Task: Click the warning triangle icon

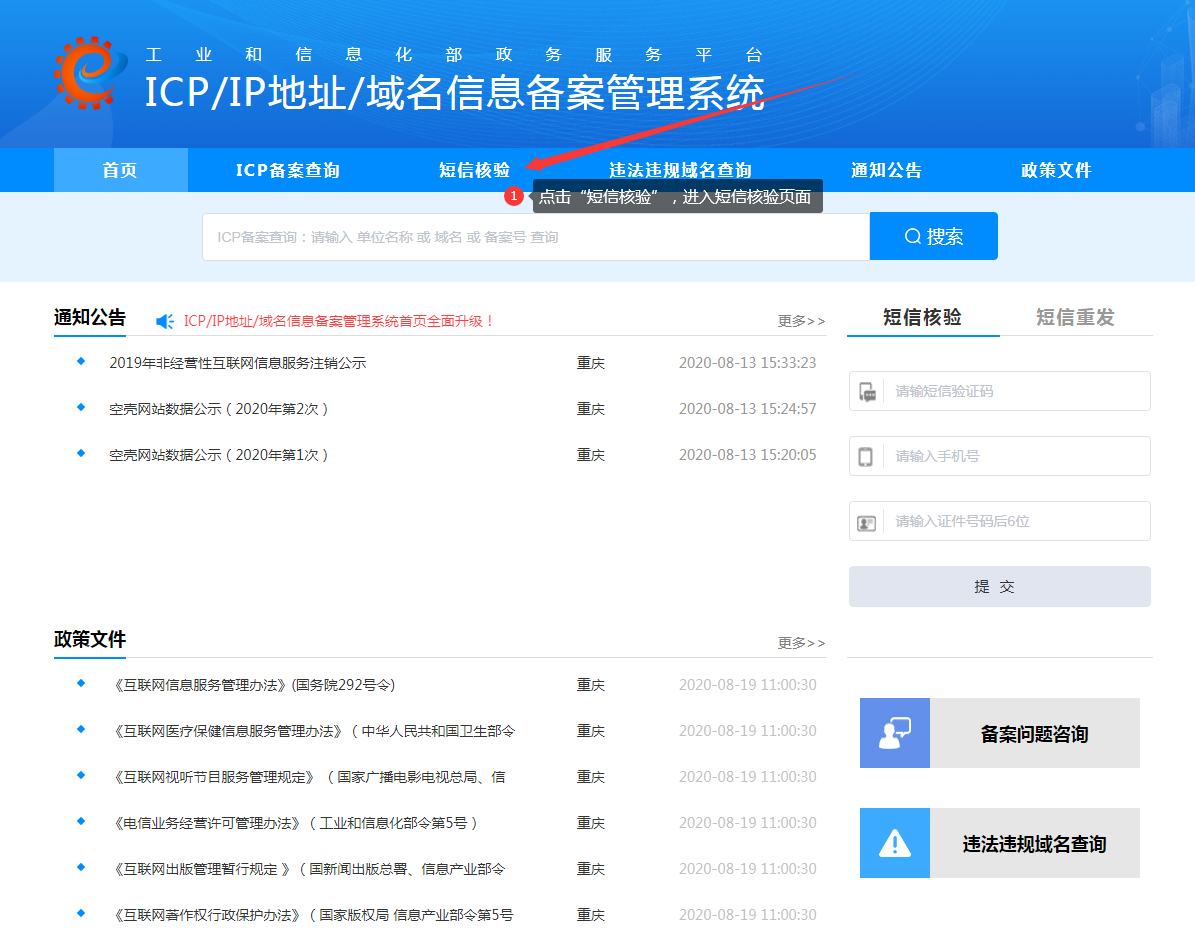Action: point(894,843)
